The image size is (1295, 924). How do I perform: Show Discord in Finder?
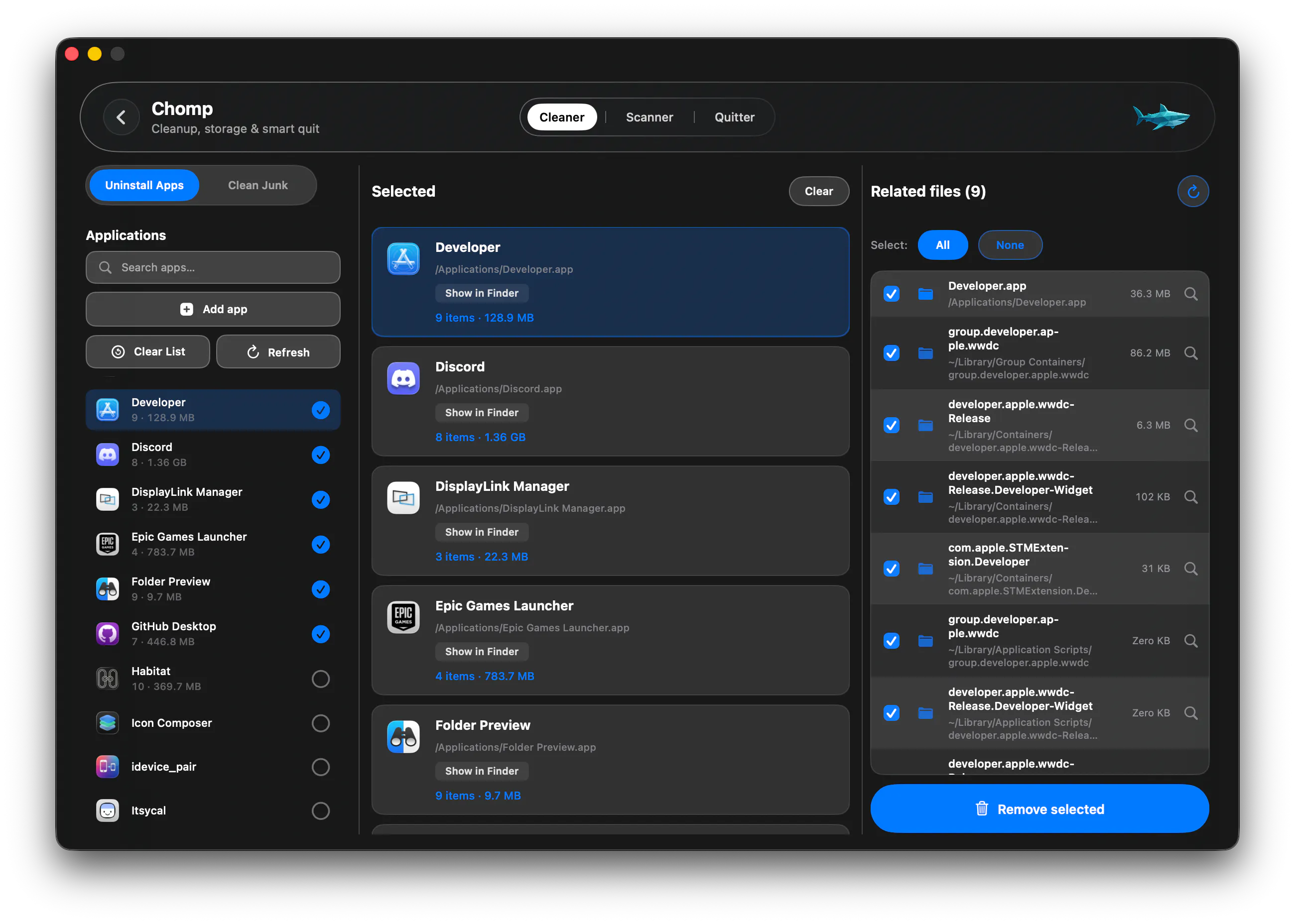(482, 413)
